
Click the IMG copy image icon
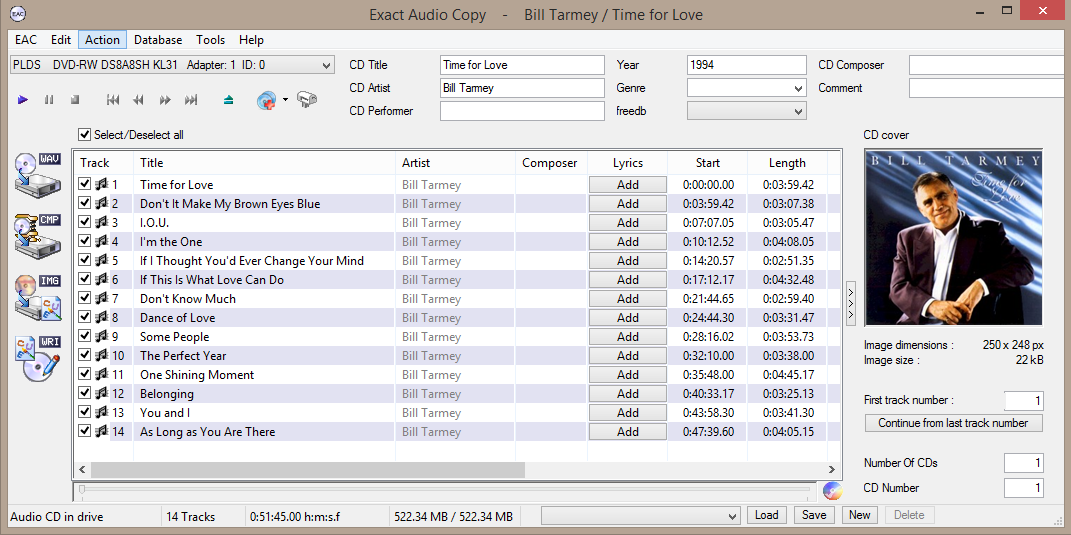37,298
